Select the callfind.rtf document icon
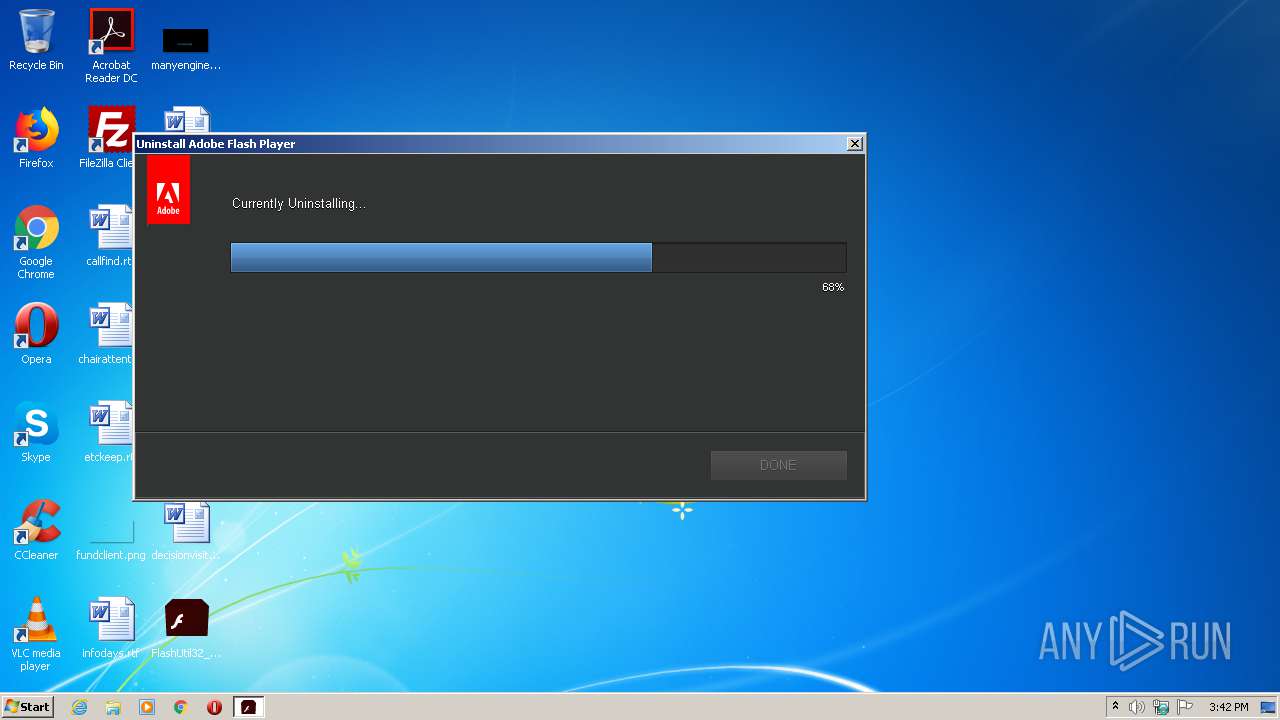The width and height of the screenshot is (1280, 720). point(108,235)
